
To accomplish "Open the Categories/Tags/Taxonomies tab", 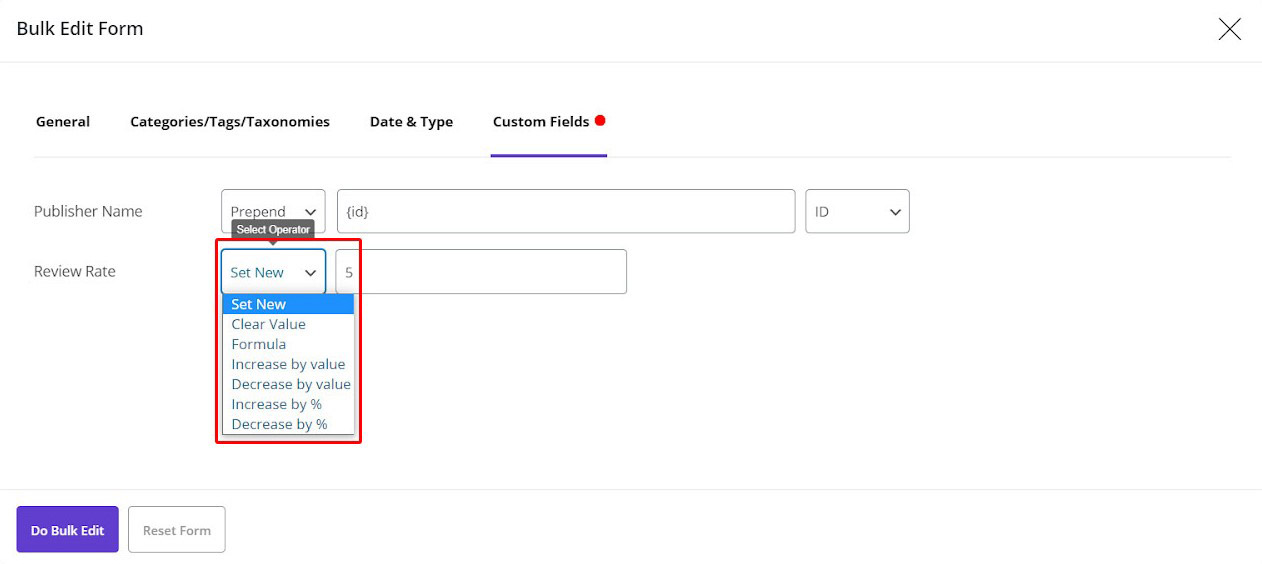I will pyautogui.click(x=230, y=122).
